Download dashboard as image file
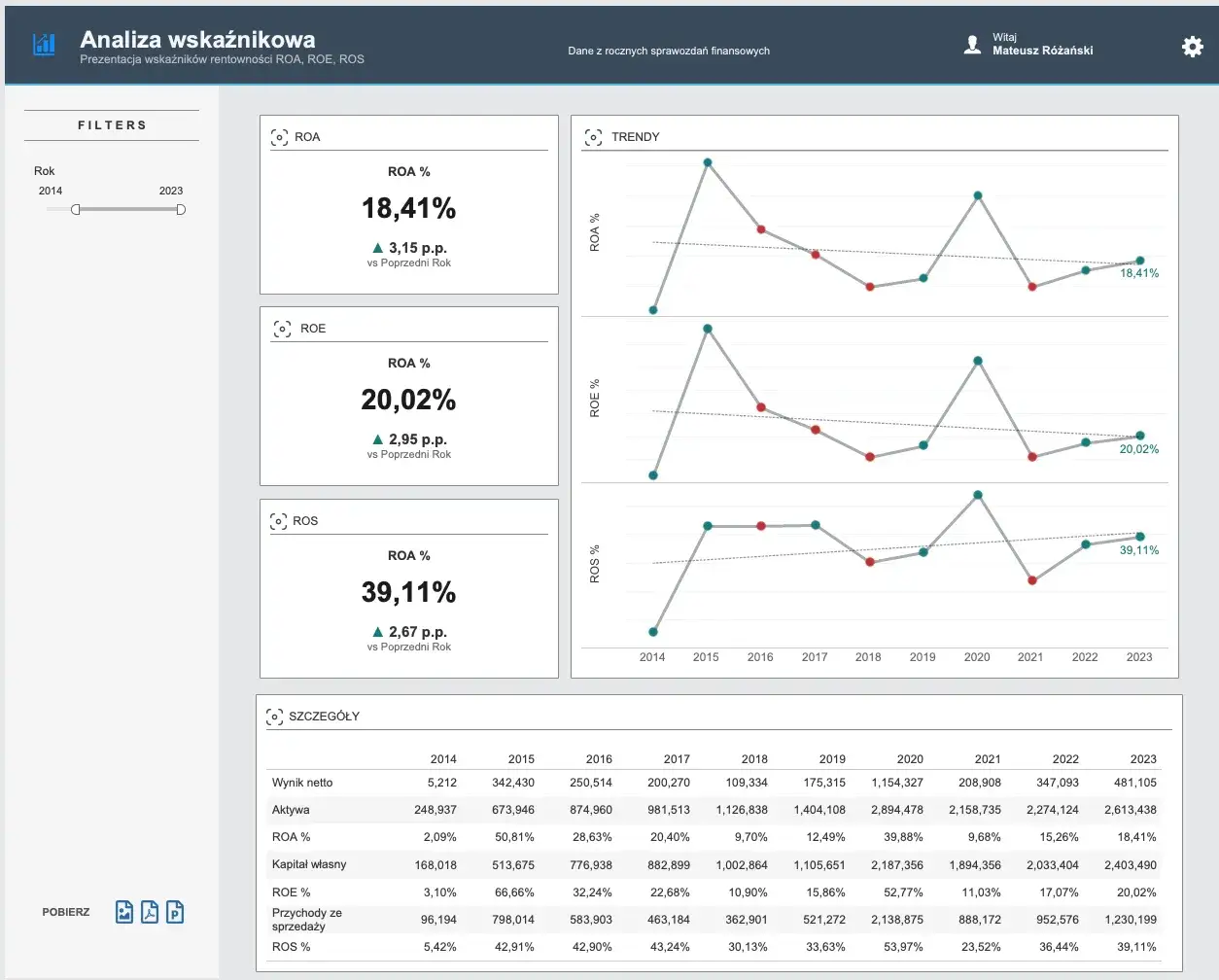This screenshot has width=1219, height=980. [x=124, y=912]
